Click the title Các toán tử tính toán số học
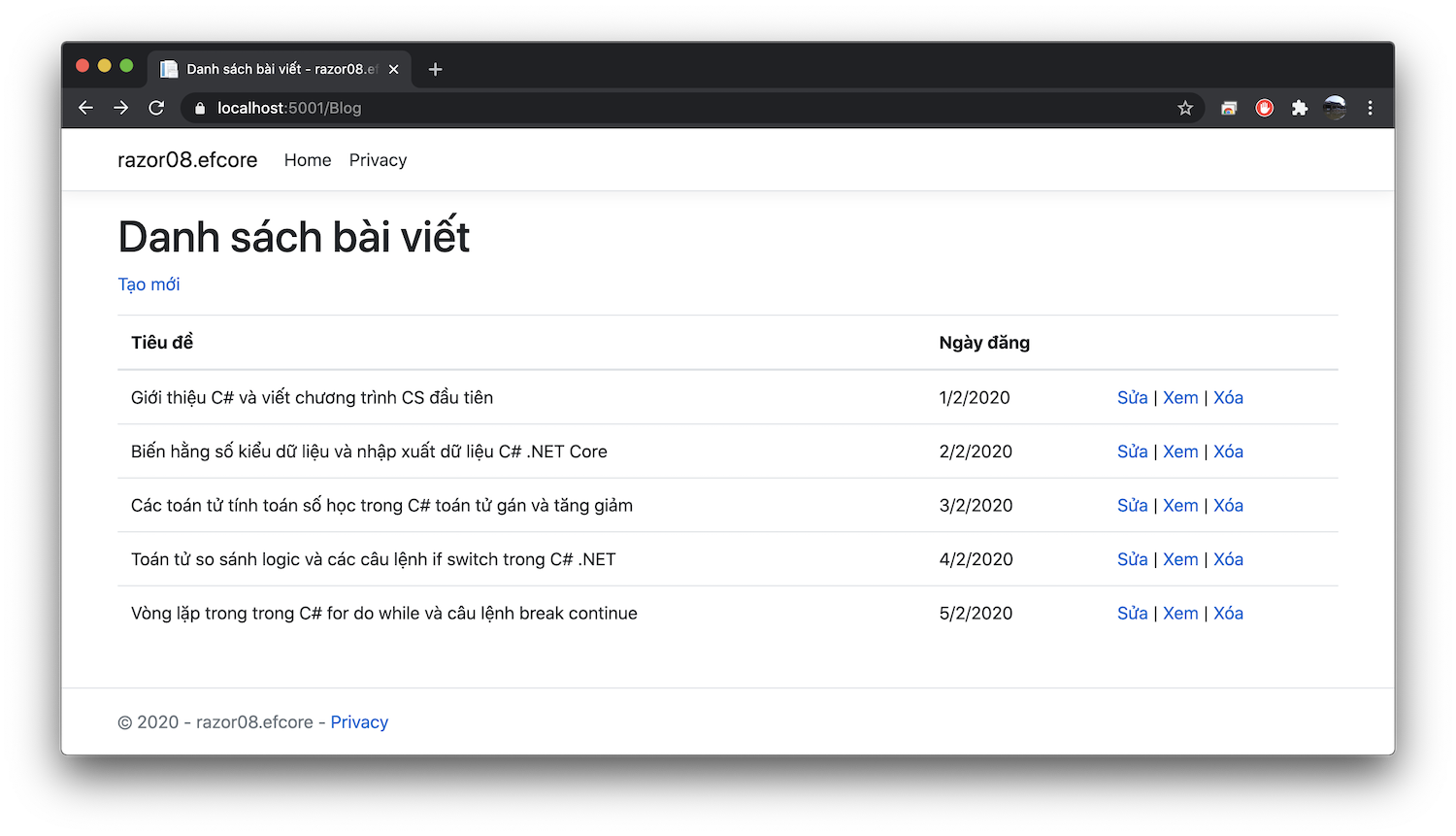Viewport: 1456px width, 836px height. coord(381,505)
